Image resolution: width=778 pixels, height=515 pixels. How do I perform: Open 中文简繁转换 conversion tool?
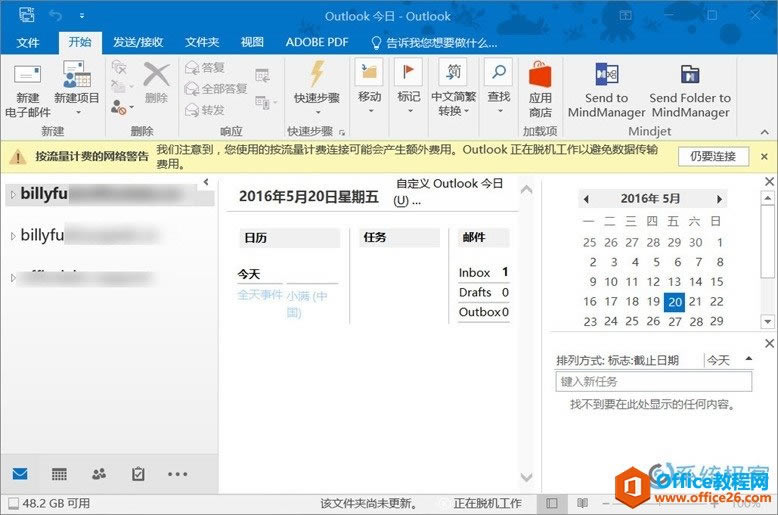pyautogui.click(x=453, y=87)
